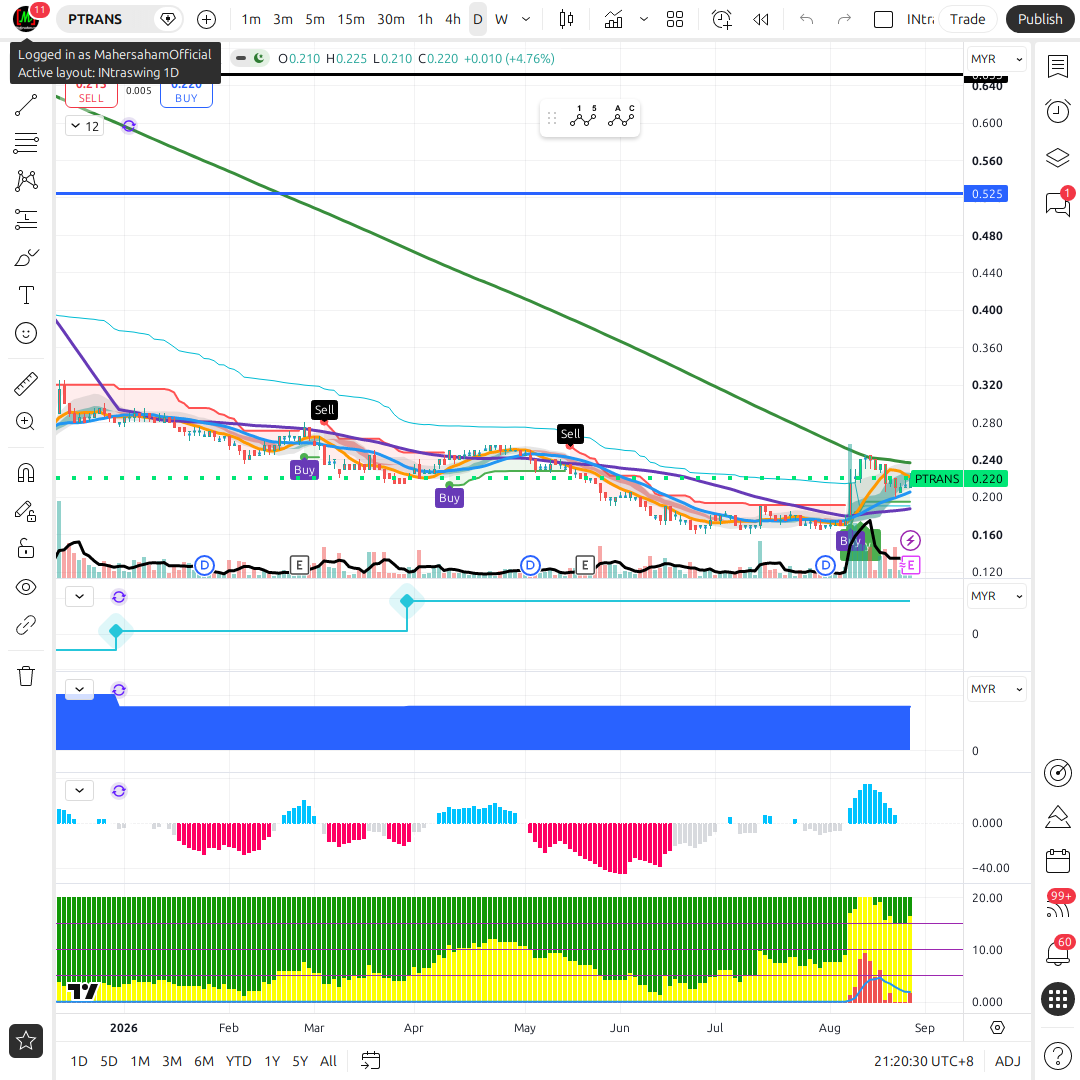Open the indicators menu

click(x=613, y=19)
